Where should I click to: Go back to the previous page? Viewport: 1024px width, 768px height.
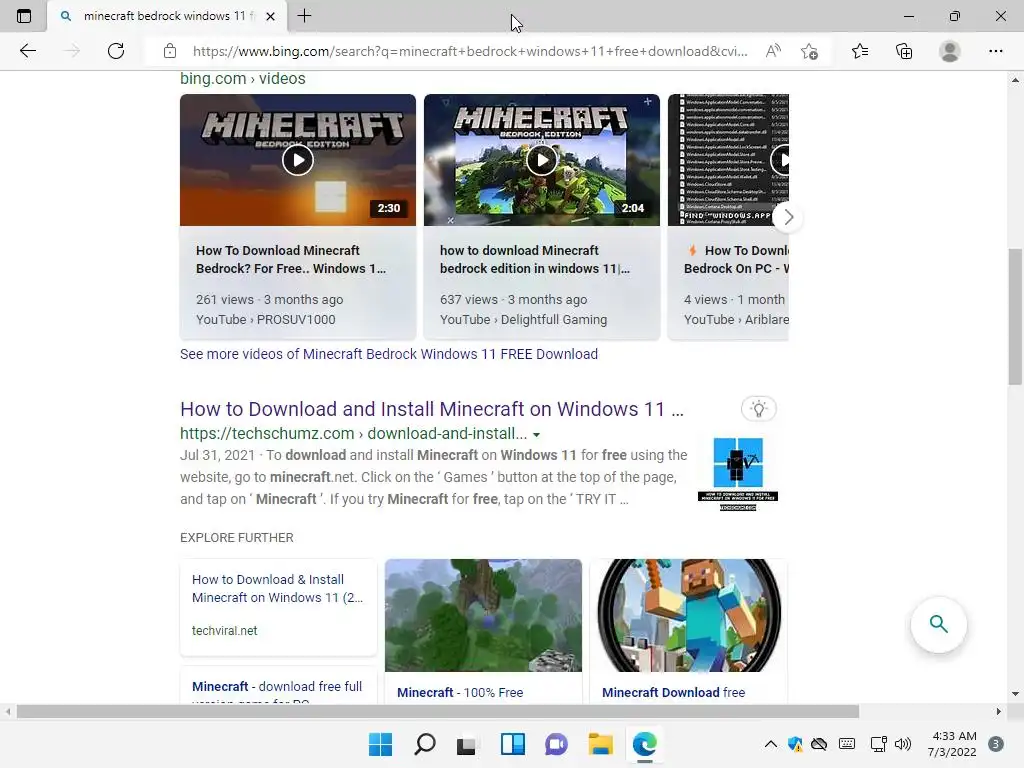(27, 51)
